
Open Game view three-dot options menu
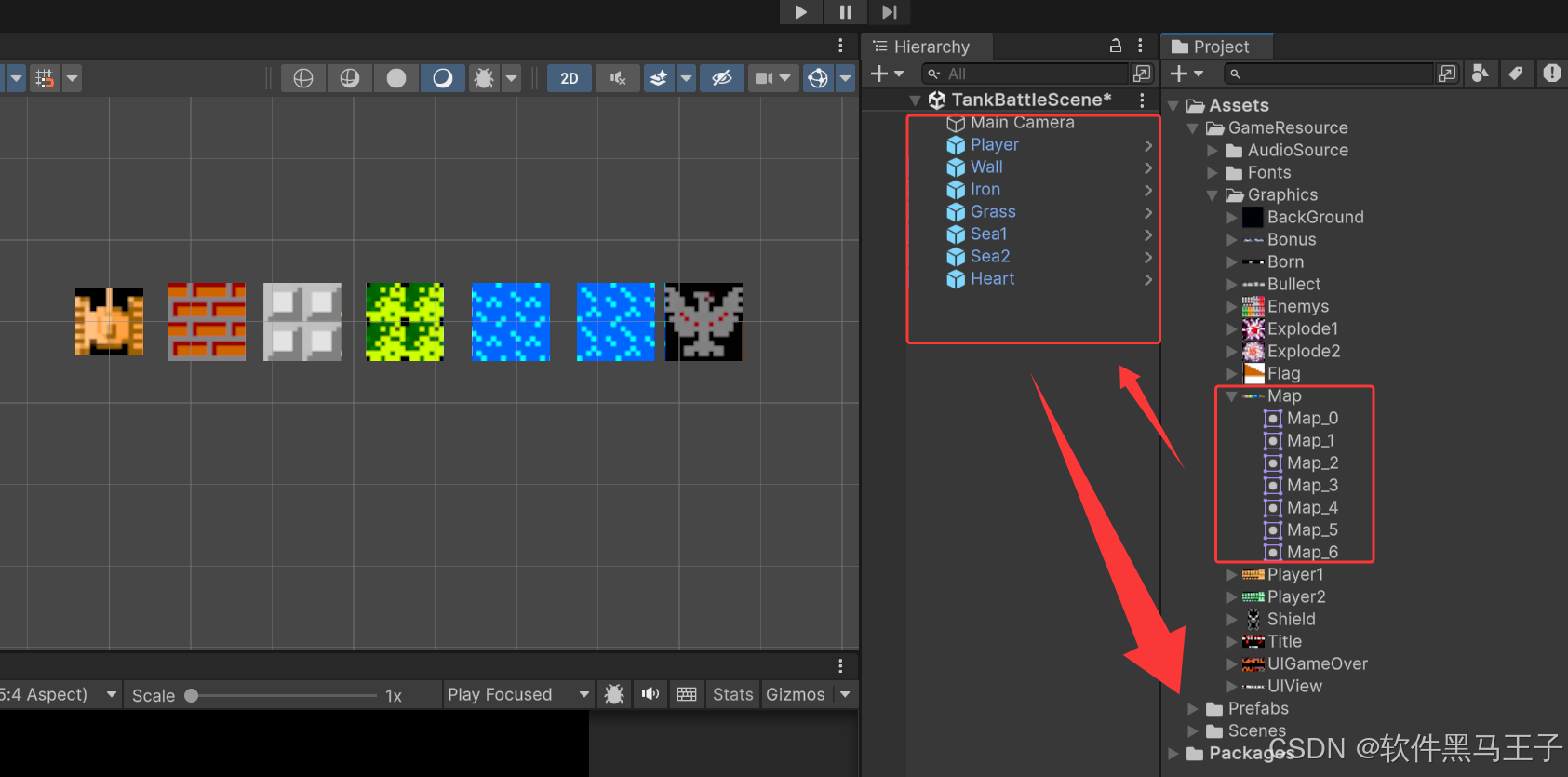(840, 666)
